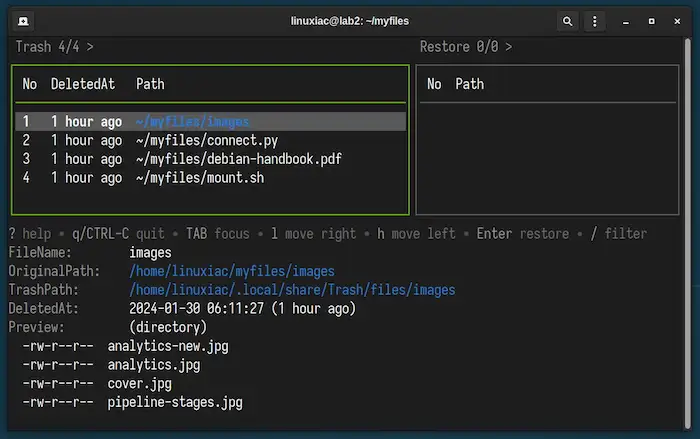Click the Path header in Restore panel
700x439 pixels.
[469, 84]
